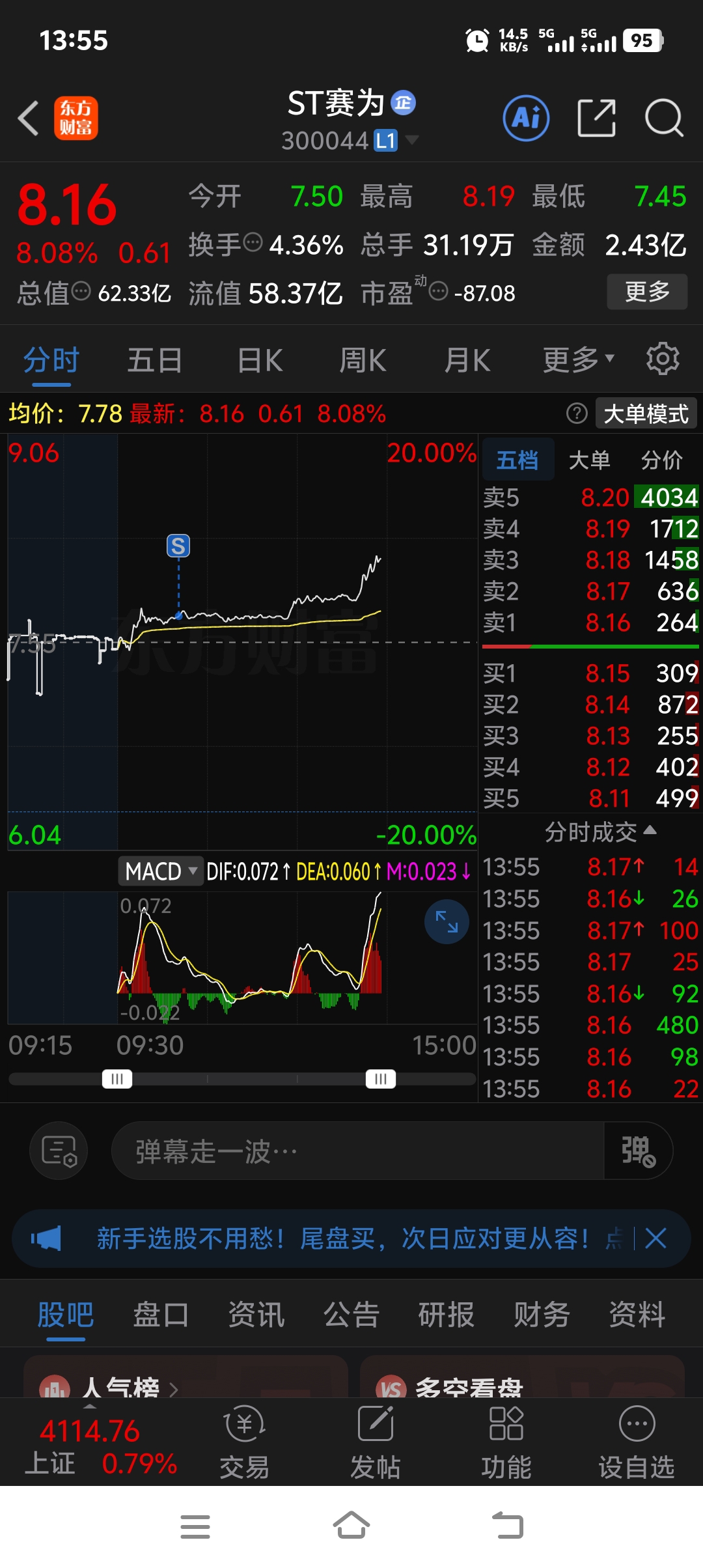
Task: Open 研报 tab
Action: click(447, 1314)
